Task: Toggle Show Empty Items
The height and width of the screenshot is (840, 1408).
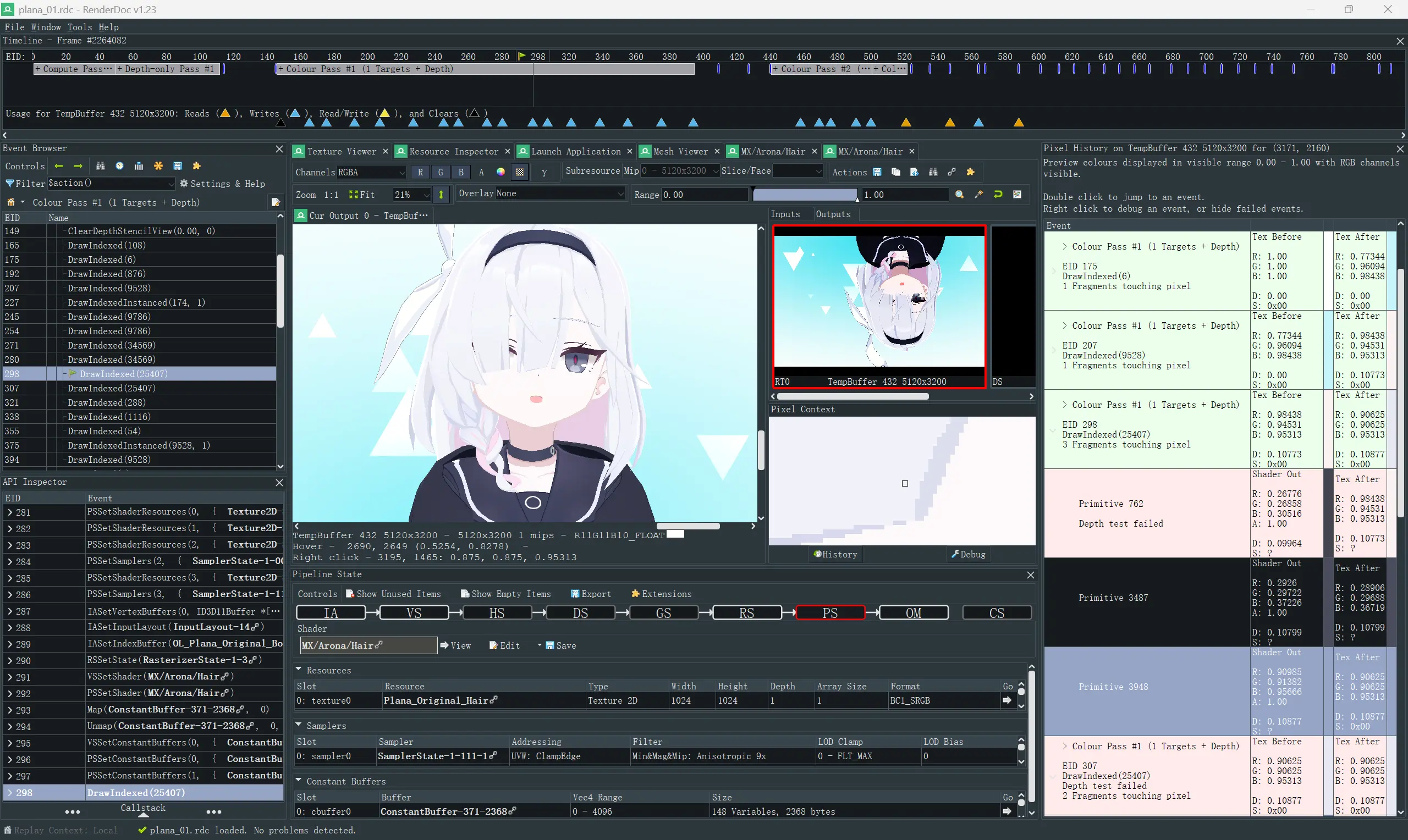Action: tap(505, 594)
